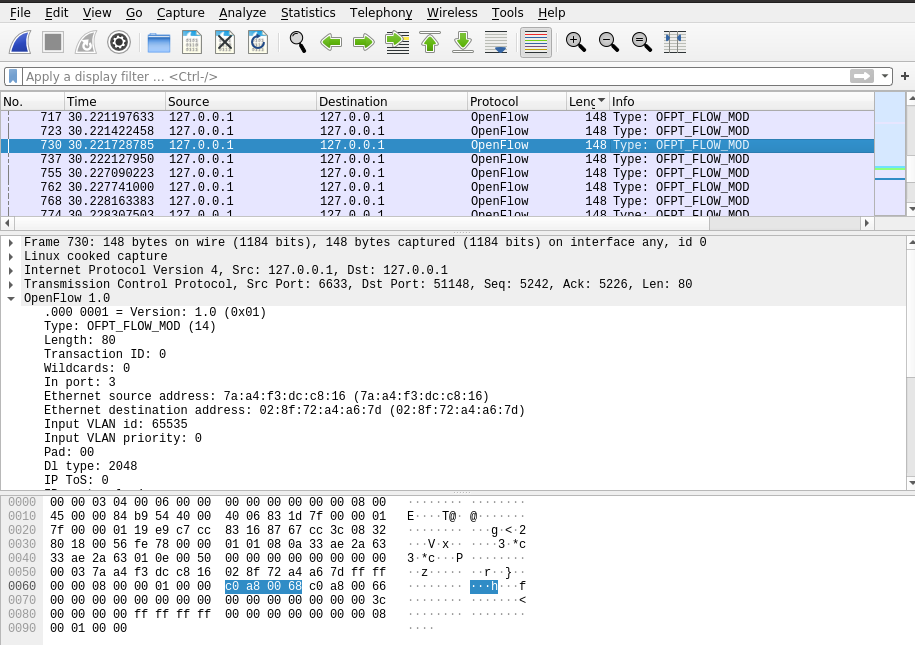Viewport: 915px width, 645px height.
Task: Open the Go menu
Action: 134,12
